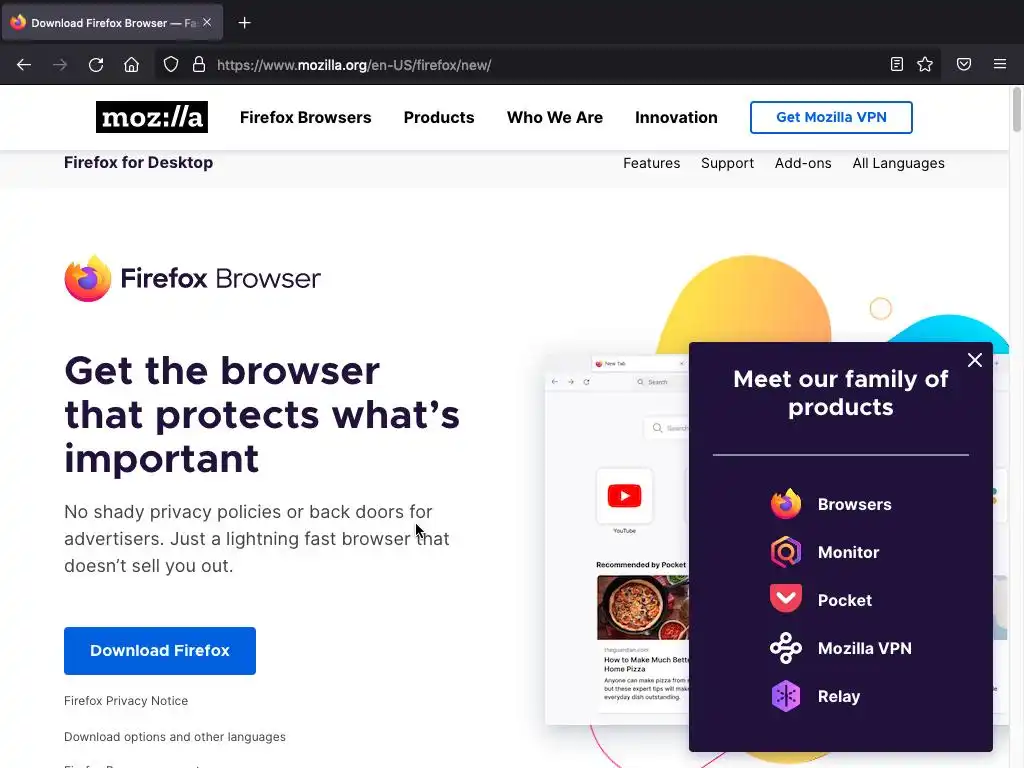Click the Mozilla VPN product icon

(786, 648)
